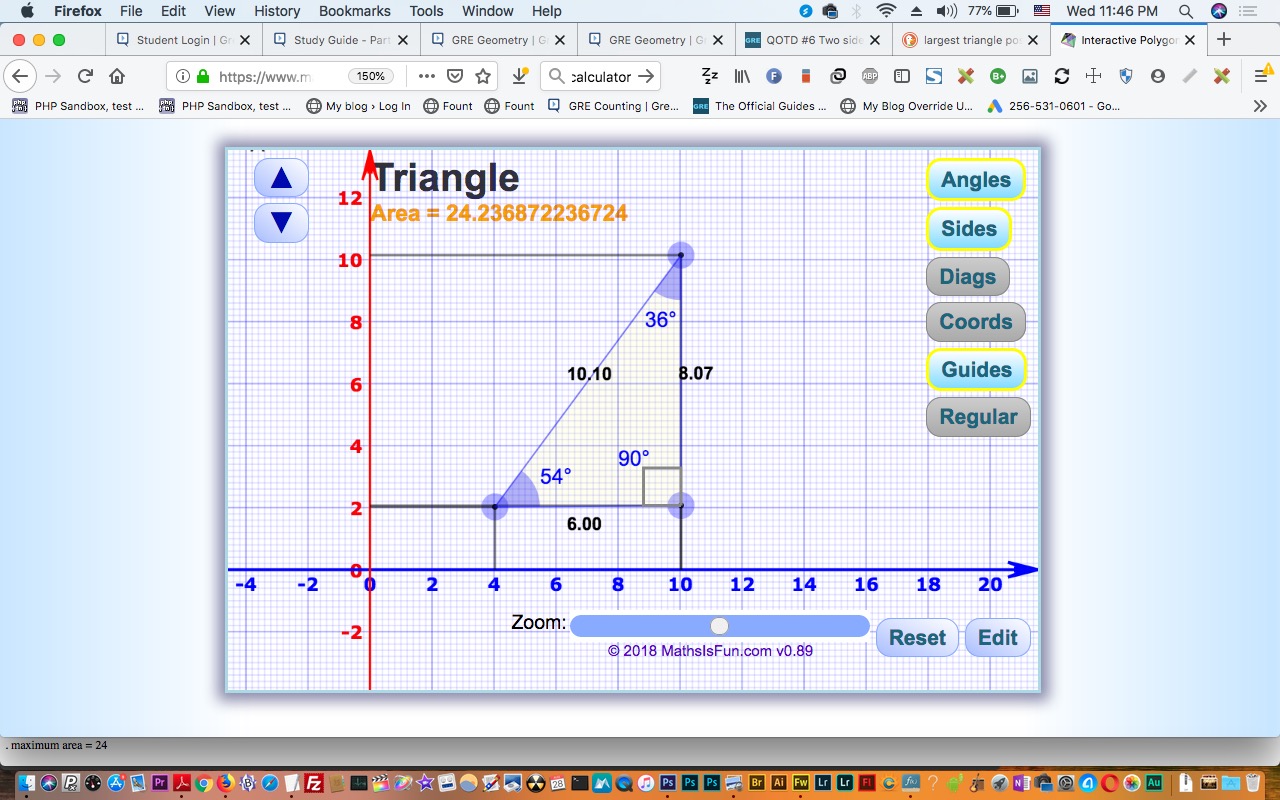
Task: Go to Firefox home page
Action: point(117,76)
